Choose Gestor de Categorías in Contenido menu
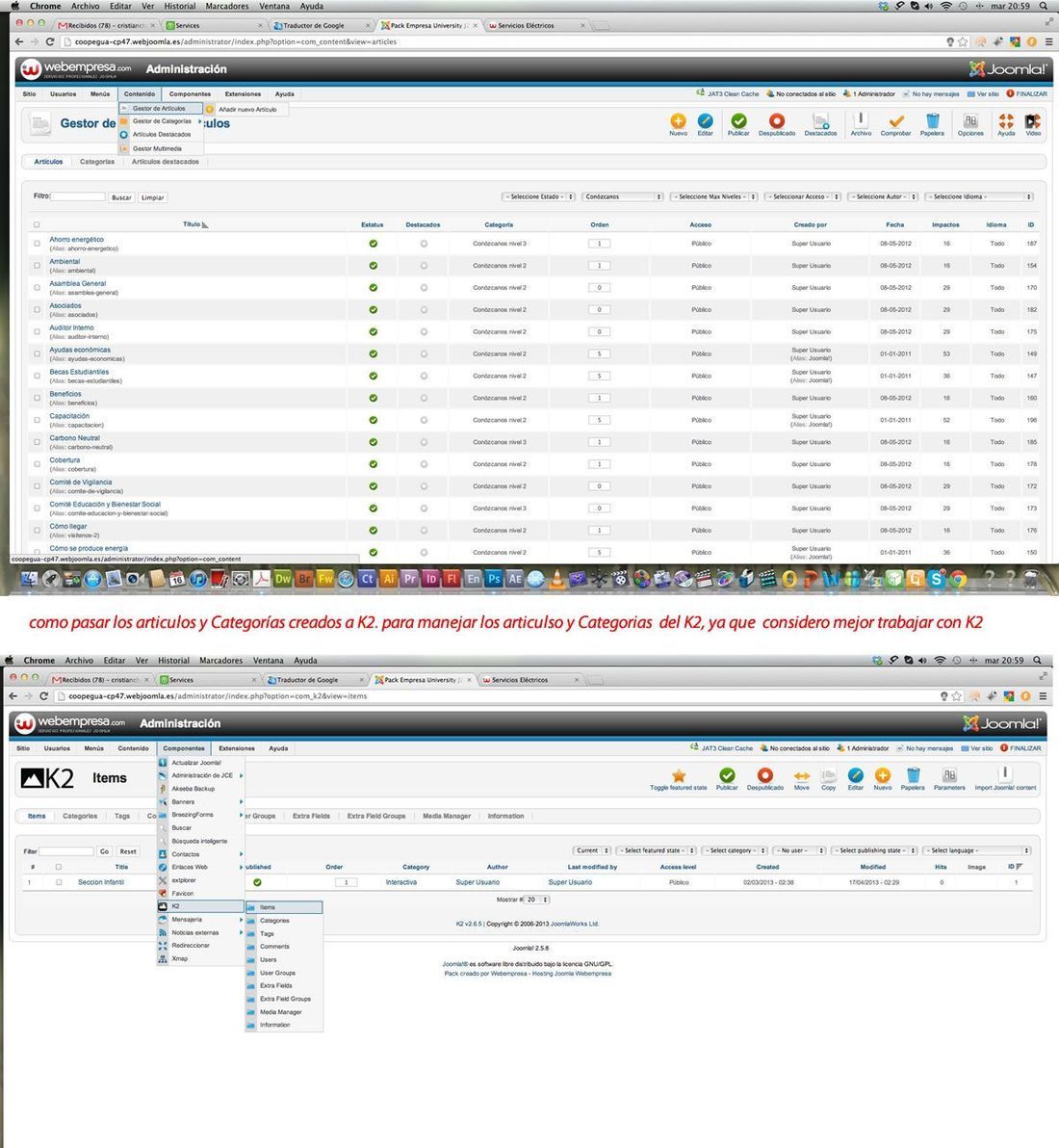 click(162, 121)
